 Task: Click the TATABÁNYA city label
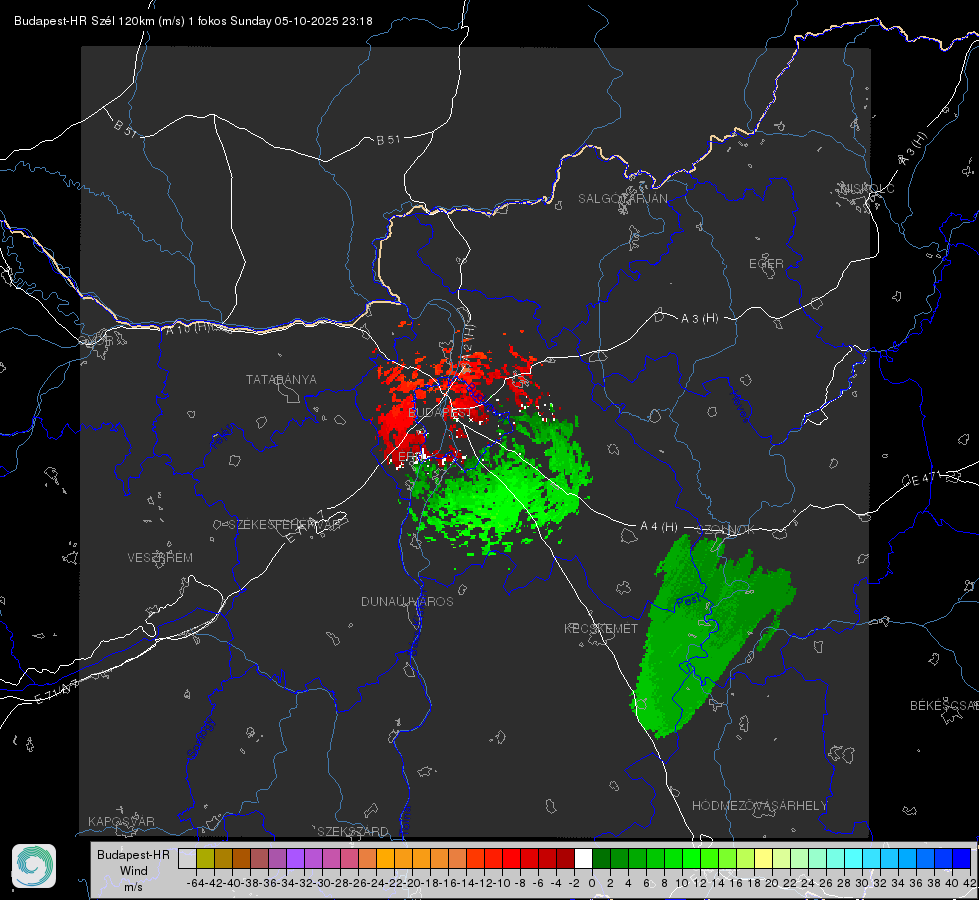click(281, 380)
